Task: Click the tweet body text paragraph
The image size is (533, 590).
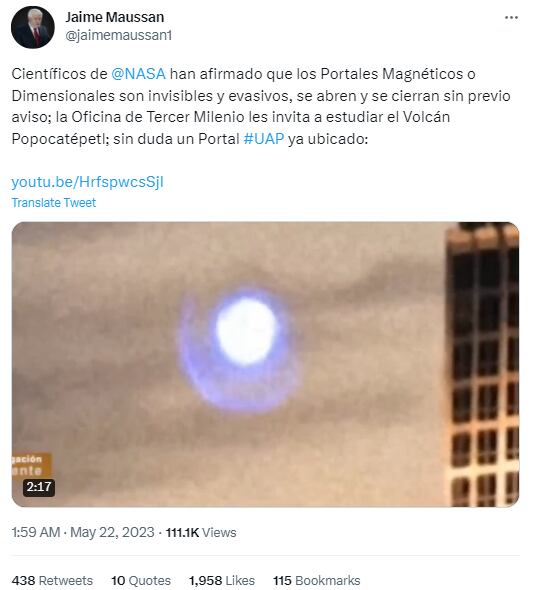Action: point(261,106)
